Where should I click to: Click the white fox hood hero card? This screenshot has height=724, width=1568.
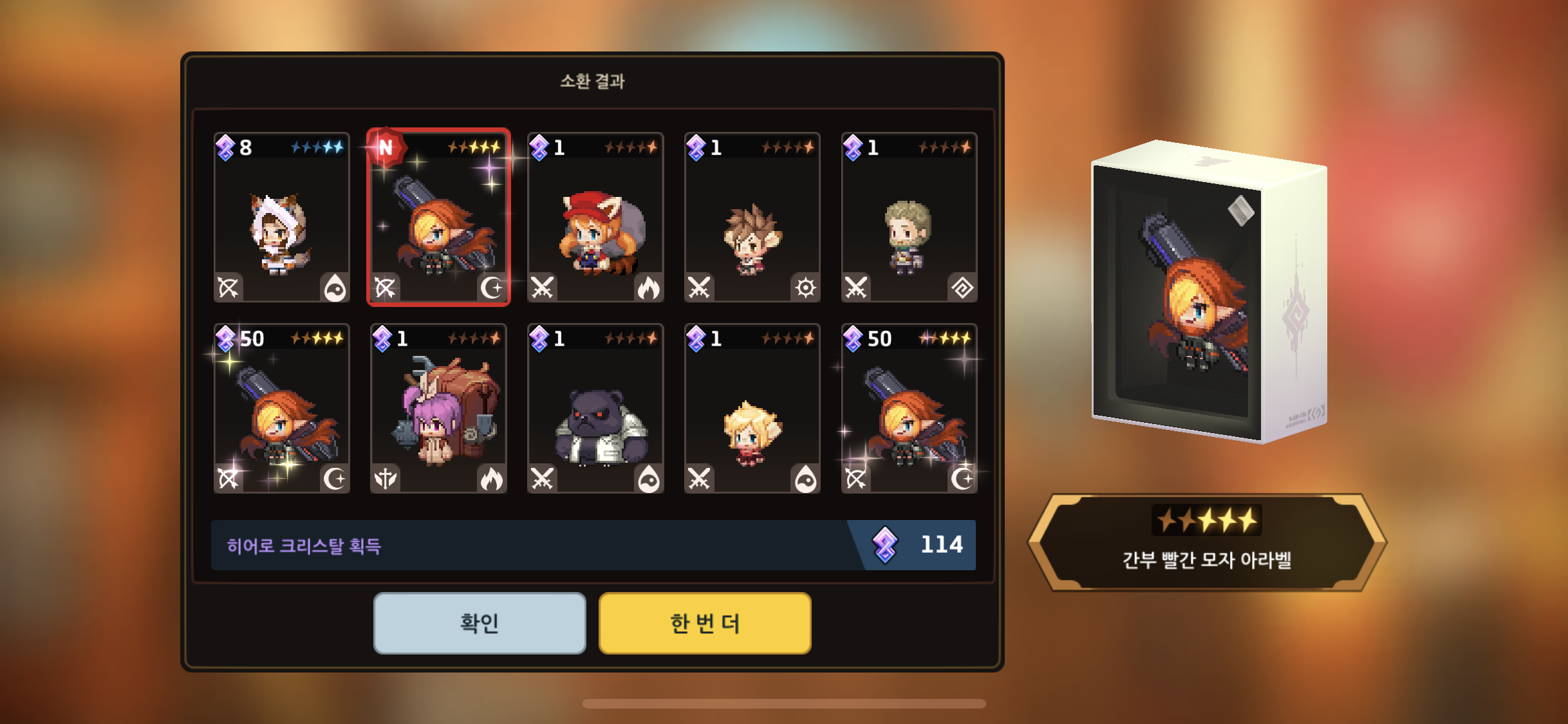click(281, 217)
